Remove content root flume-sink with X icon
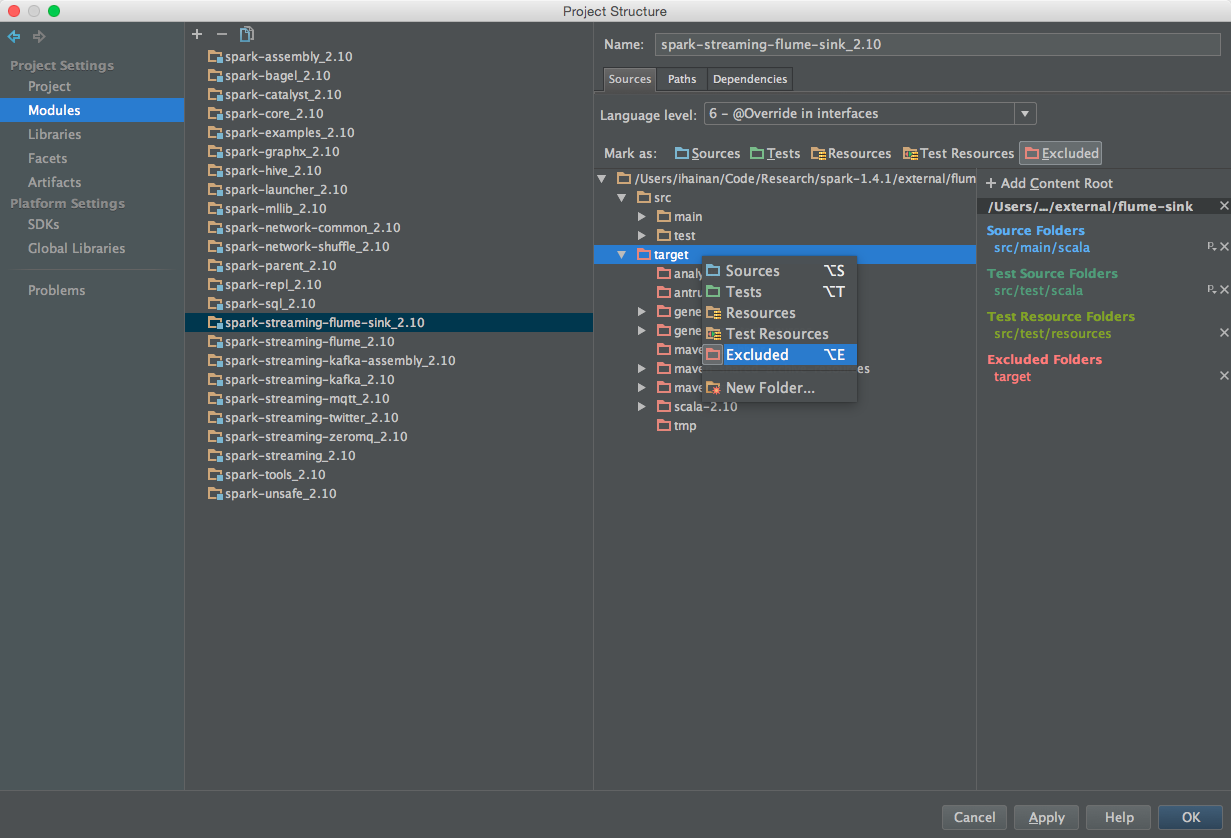 click(x=1224, y=206)
